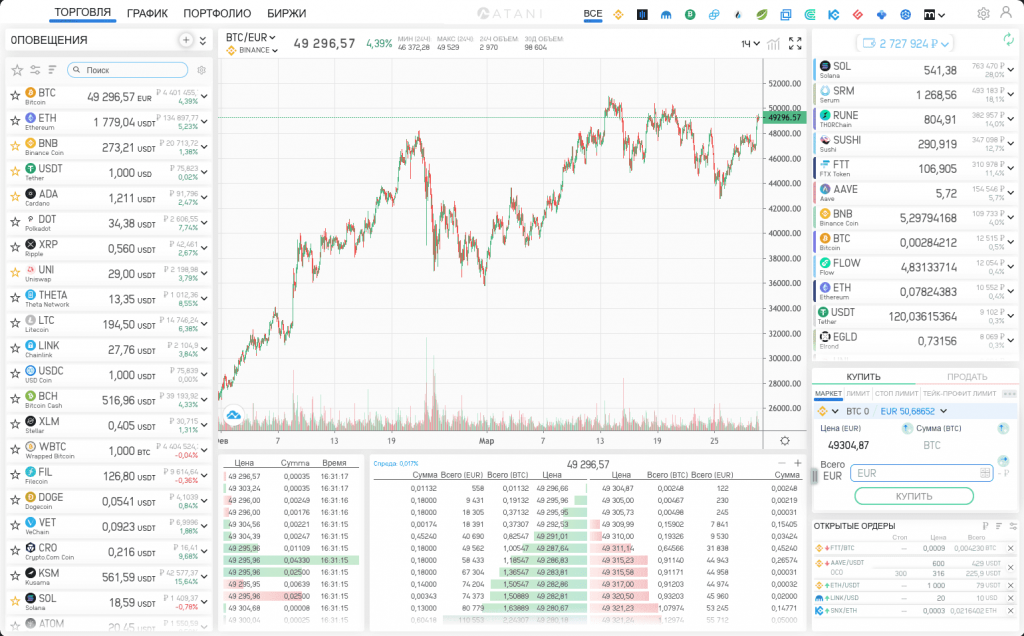
Task: Unstar UNI in the watchlist
Action: click(15, 273)
